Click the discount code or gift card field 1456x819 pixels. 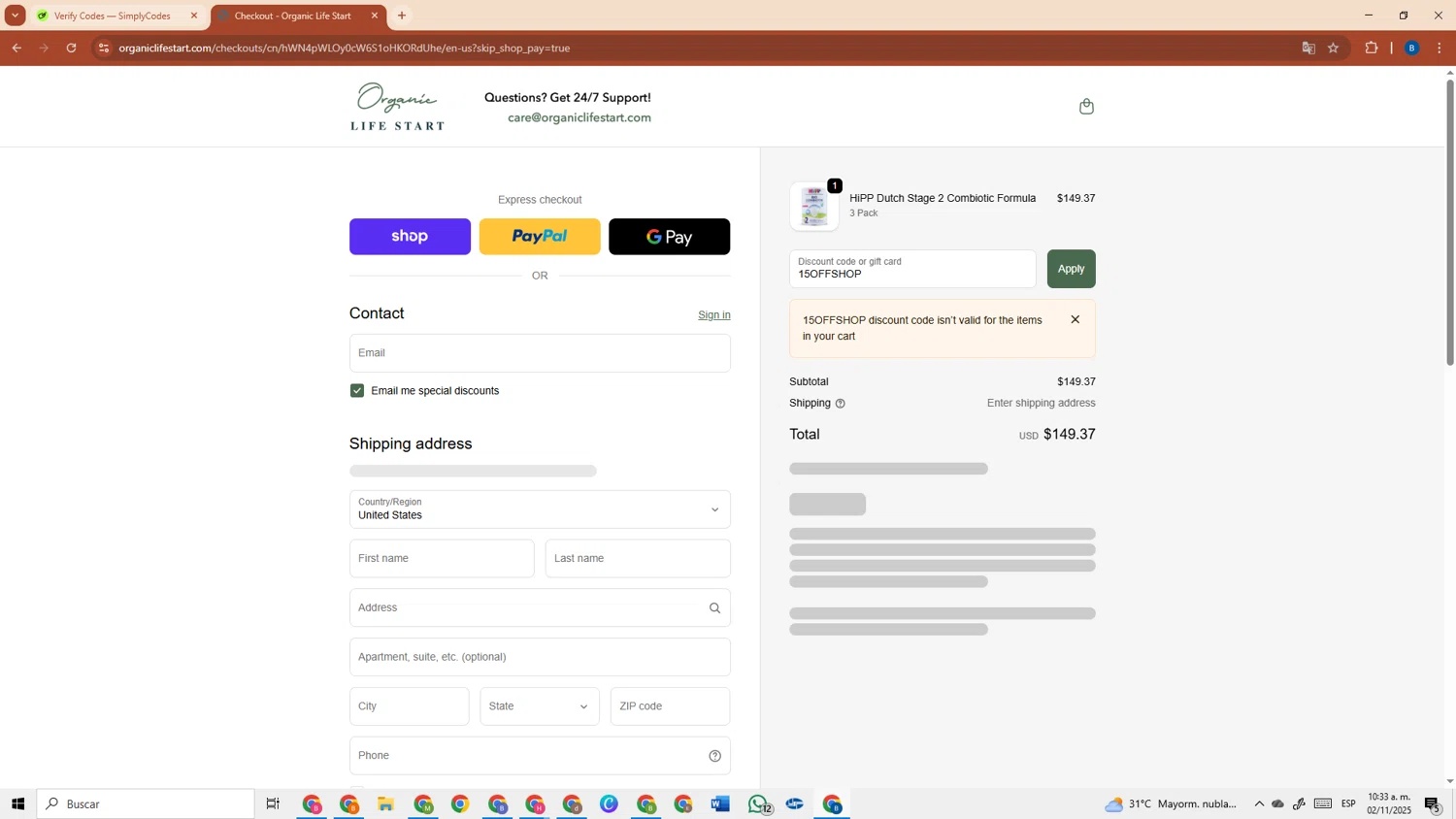(x=912, y=269)
